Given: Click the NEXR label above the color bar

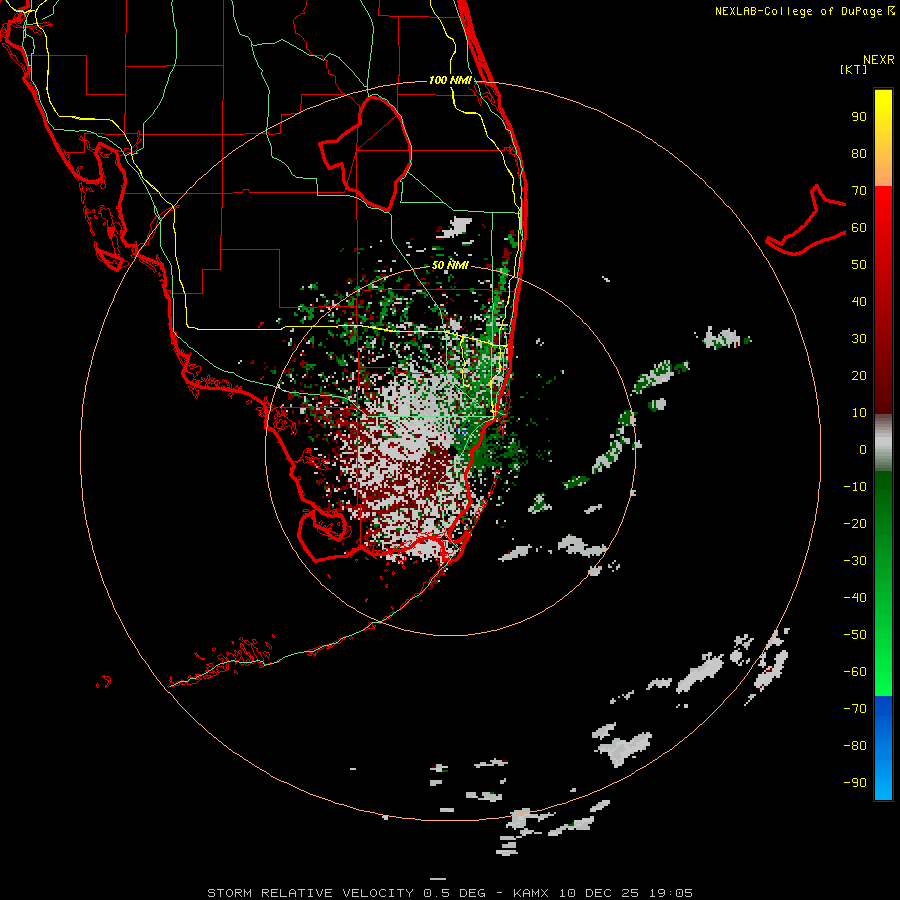Looking at the screenshot, I should pos(878,60).
